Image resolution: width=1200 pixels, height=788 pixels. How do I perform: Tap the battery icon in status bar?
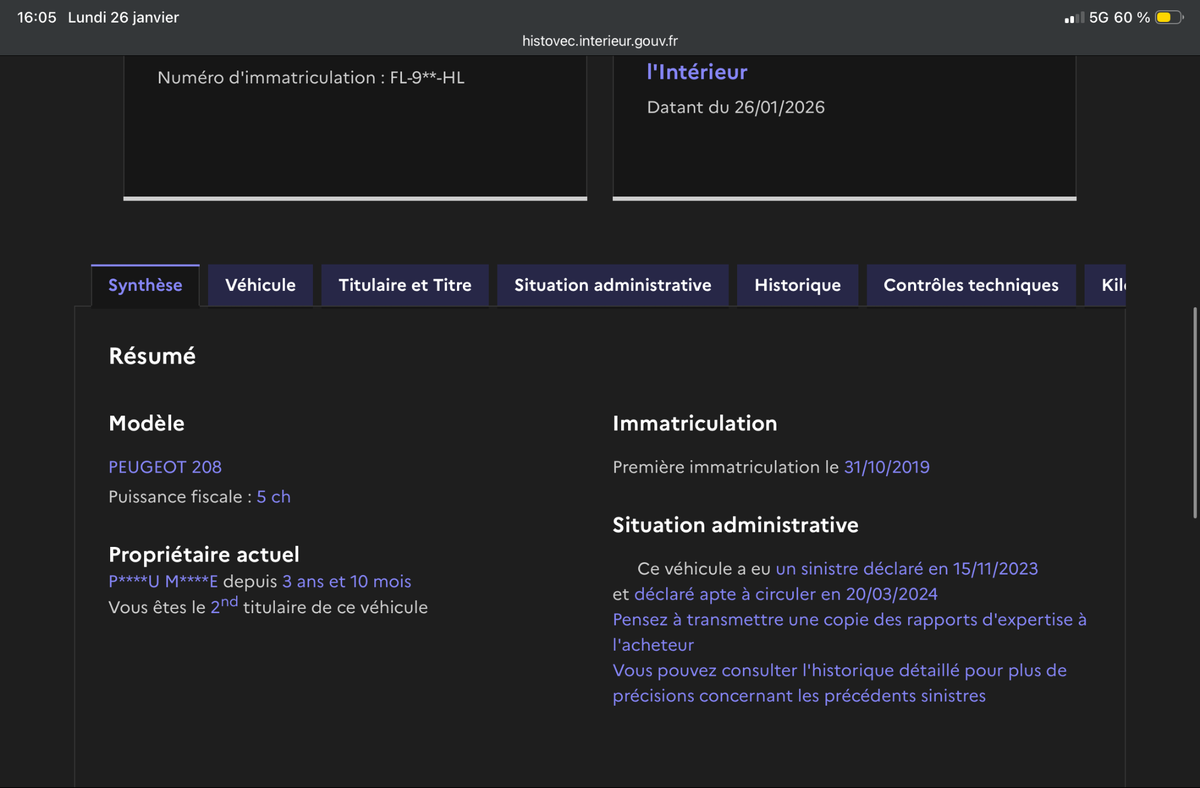[x=1168, y=18]
